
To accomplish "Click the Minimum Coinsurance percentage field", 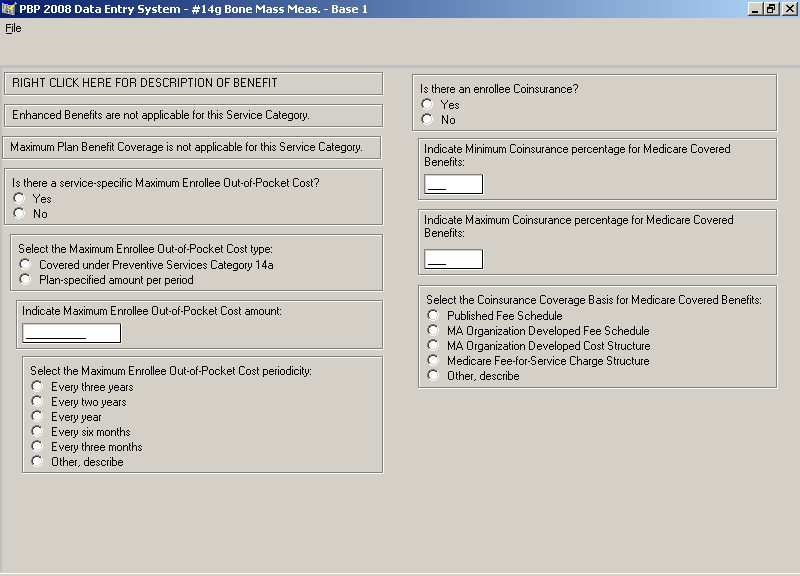I will pyautogui.click(x=453, y=184).
